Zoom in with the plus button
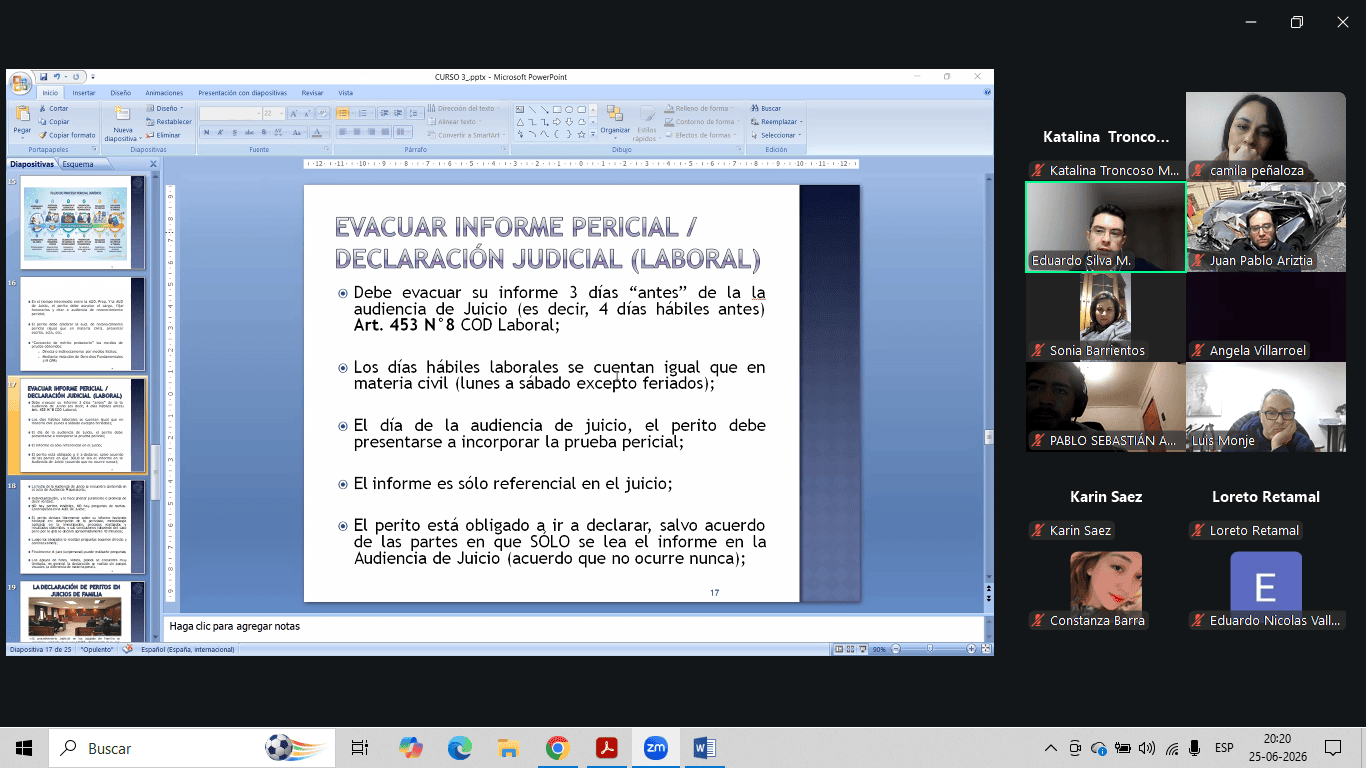Image resolution: width=1366 pixels, height=768 pixels. [x=971, y=649]
